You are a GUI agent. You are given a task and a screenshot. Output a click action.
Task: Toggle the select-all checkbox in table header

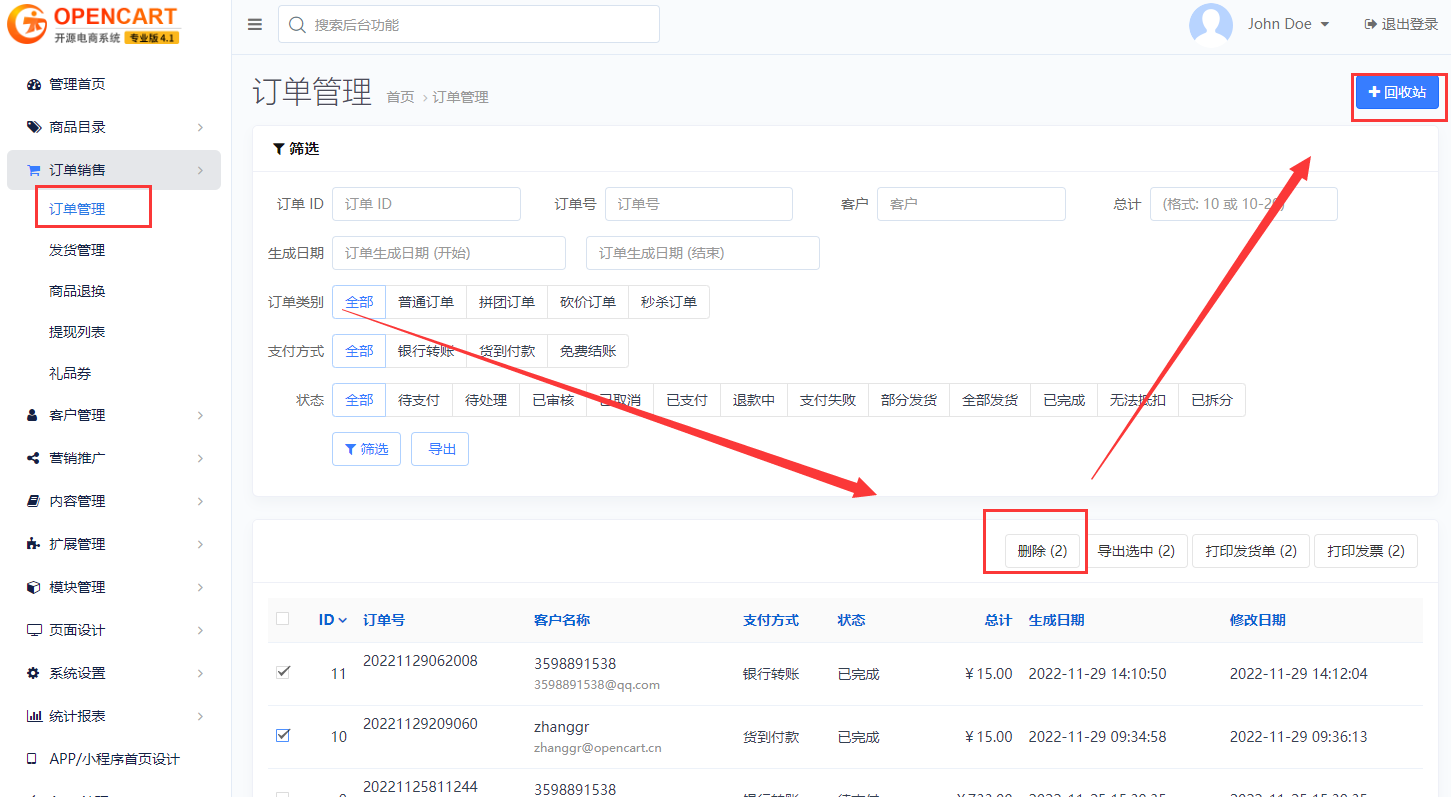point(283,619)
